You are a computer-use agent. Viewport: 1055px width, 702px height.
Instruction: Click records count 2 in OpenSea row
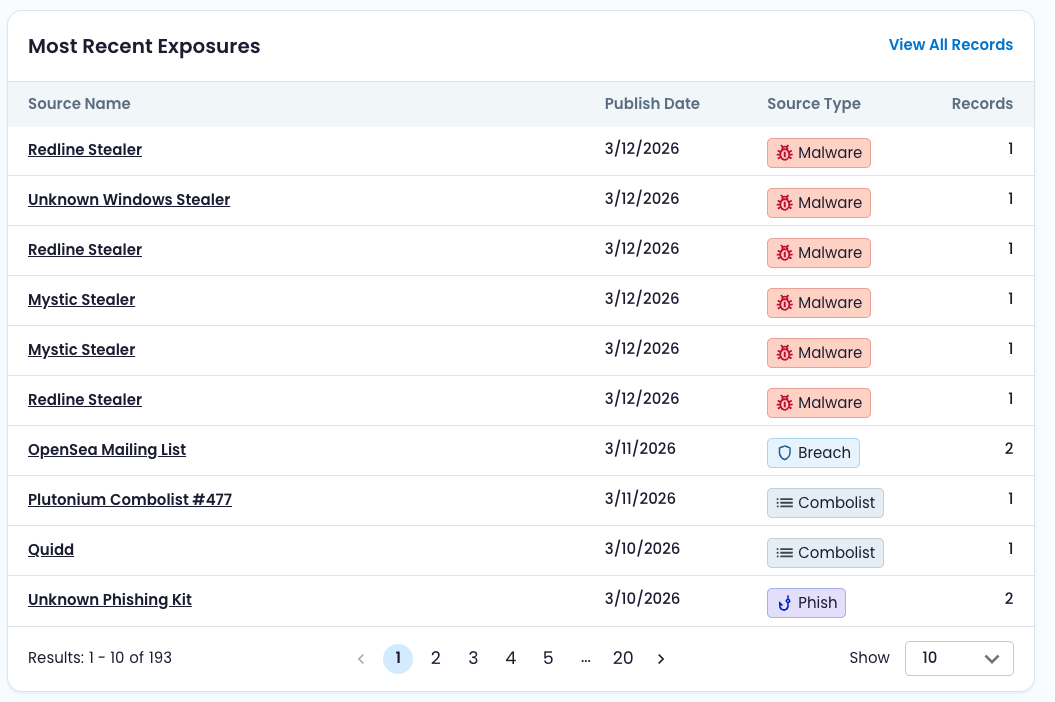[1009, 448]
